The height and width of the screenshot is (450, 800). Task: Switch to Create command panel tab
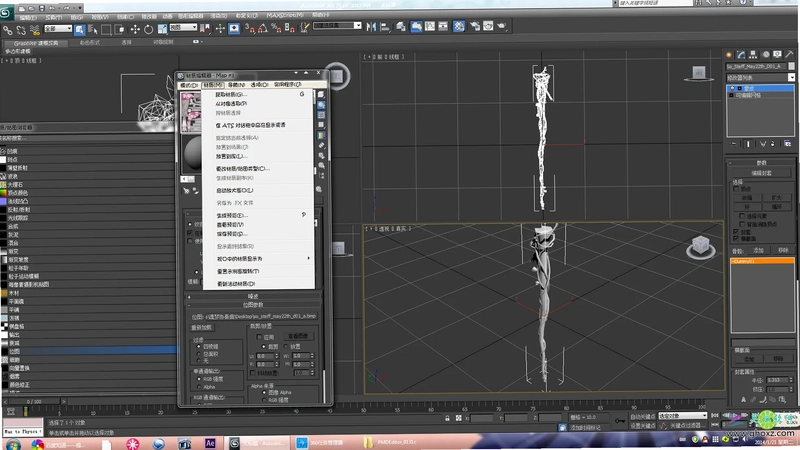click(x=729, y=55)
